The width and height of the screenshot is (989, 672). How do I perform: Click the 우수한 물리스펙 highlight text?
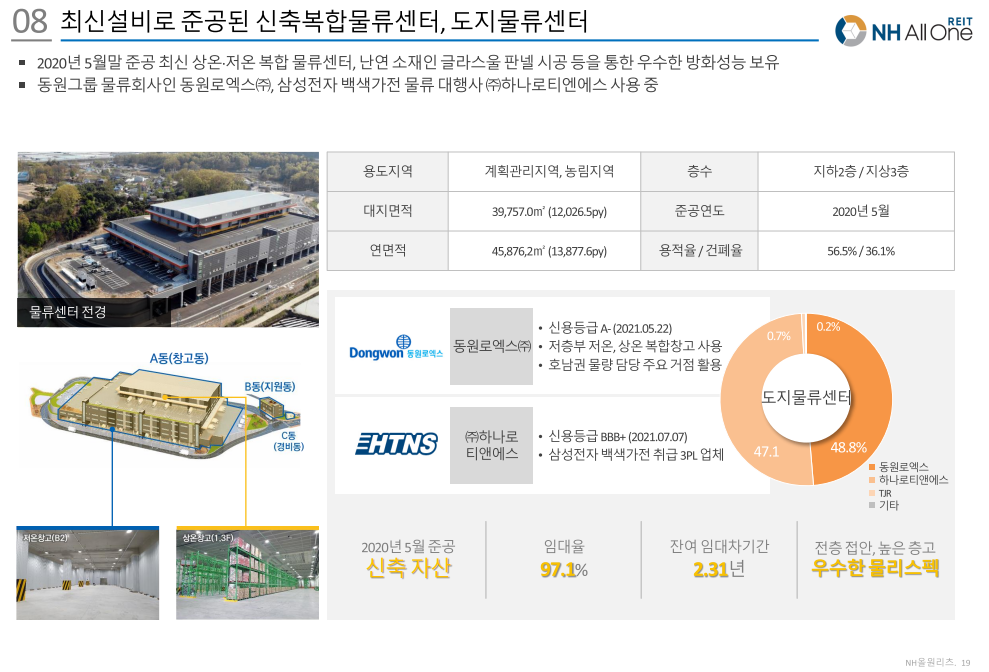click(x=875, y=569)
